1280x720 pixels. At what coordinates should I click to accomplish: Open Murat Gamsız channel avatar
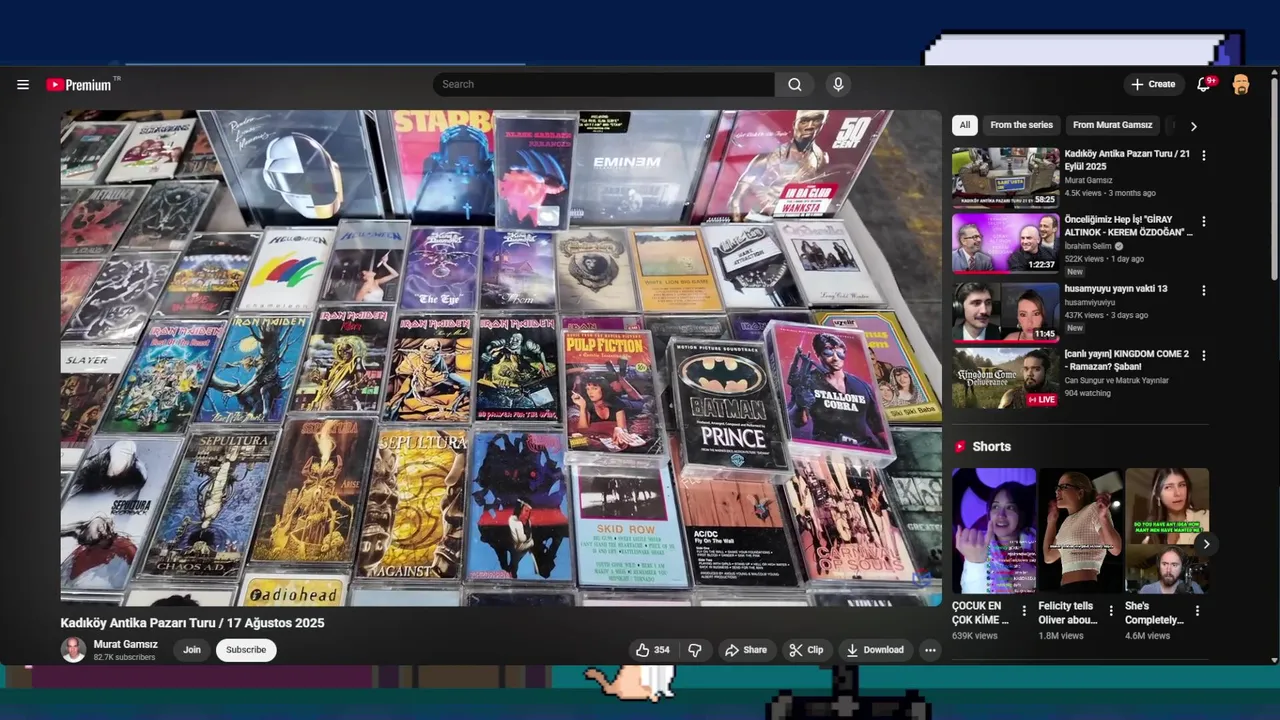point(73,650)
